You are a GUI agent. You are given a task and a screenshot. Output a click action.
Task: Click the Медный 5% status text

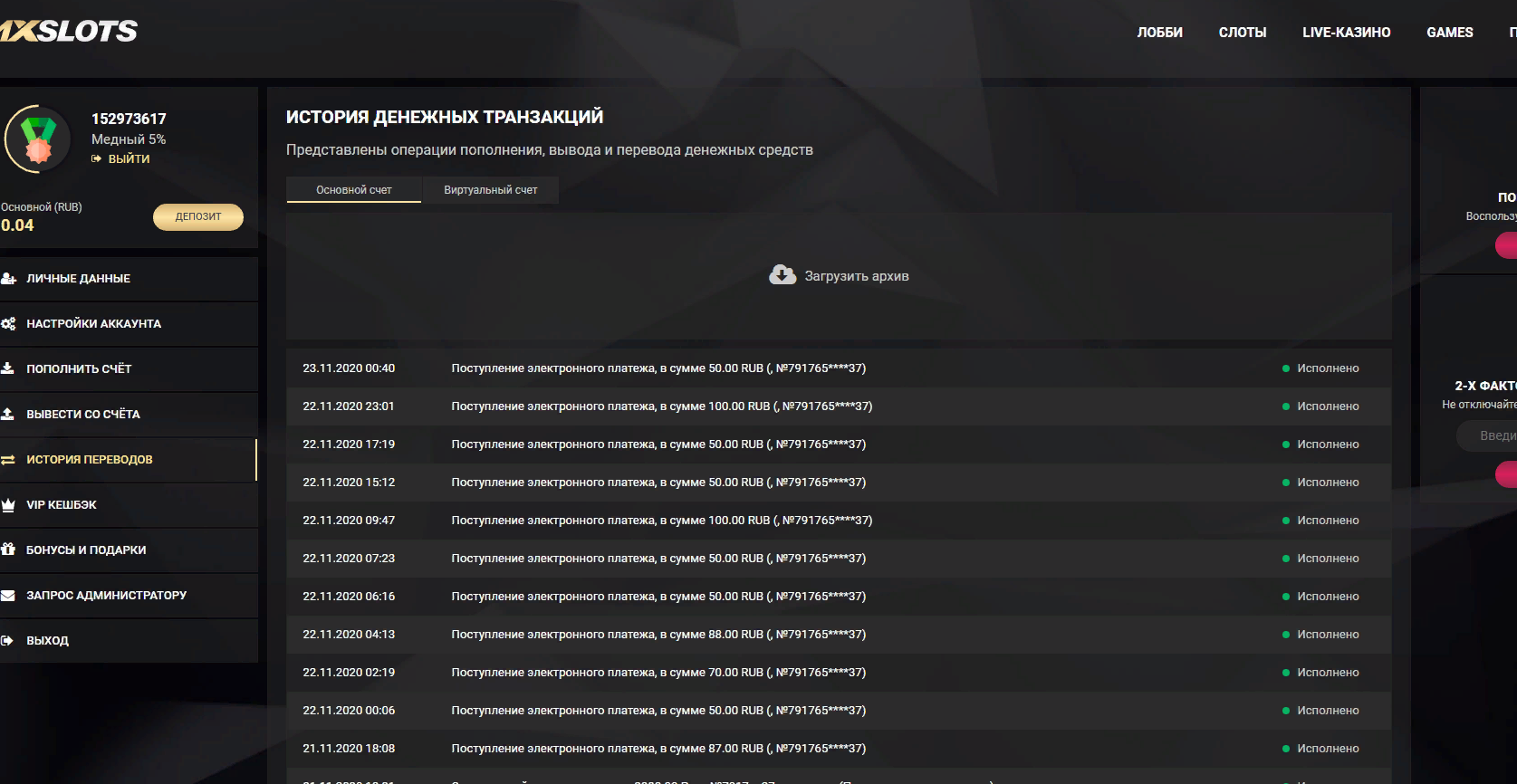coord(129,139)
